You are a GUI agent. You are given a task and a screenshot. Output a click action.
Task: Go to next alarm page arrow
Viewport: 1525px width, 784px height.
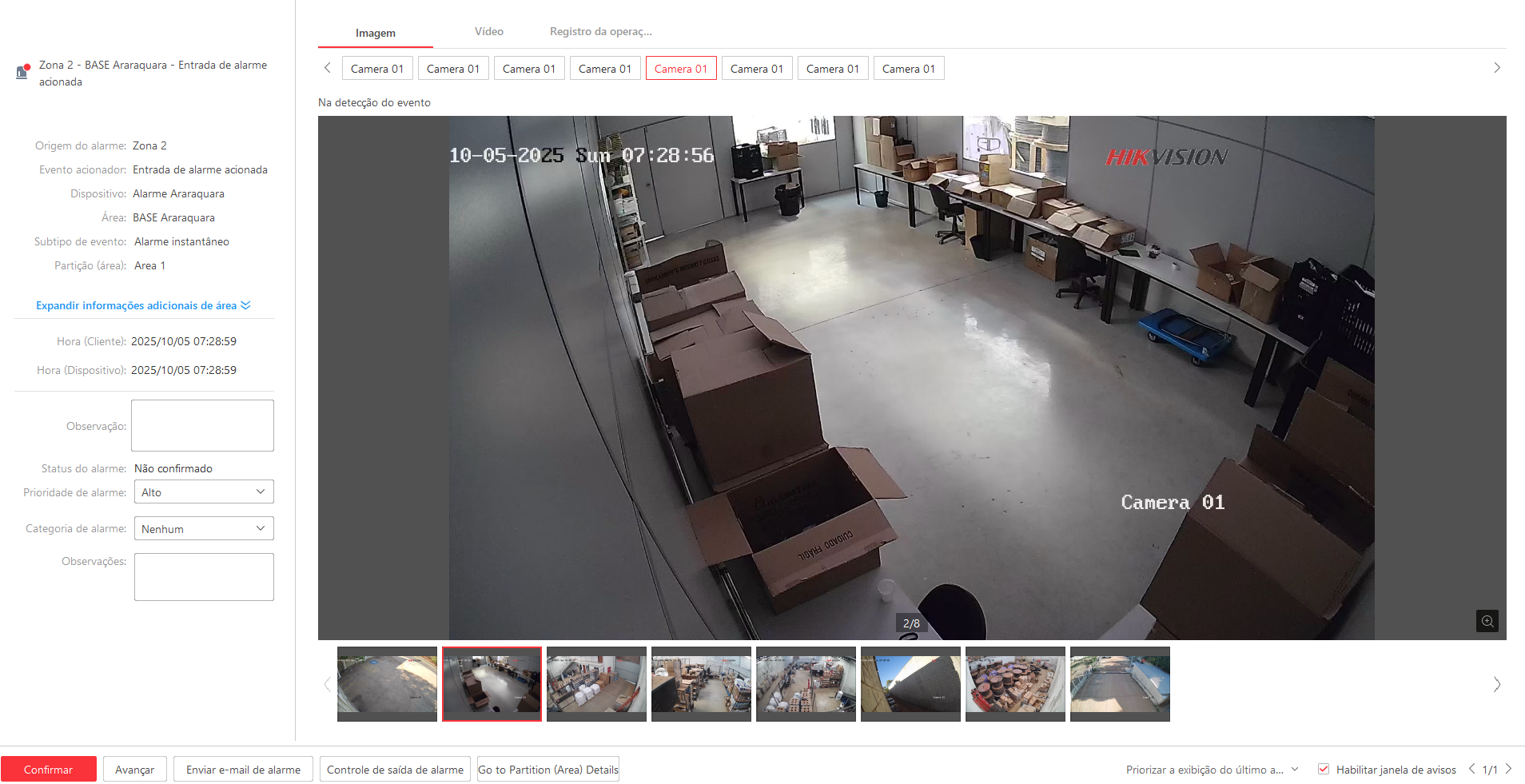[x=1508, y=769]
